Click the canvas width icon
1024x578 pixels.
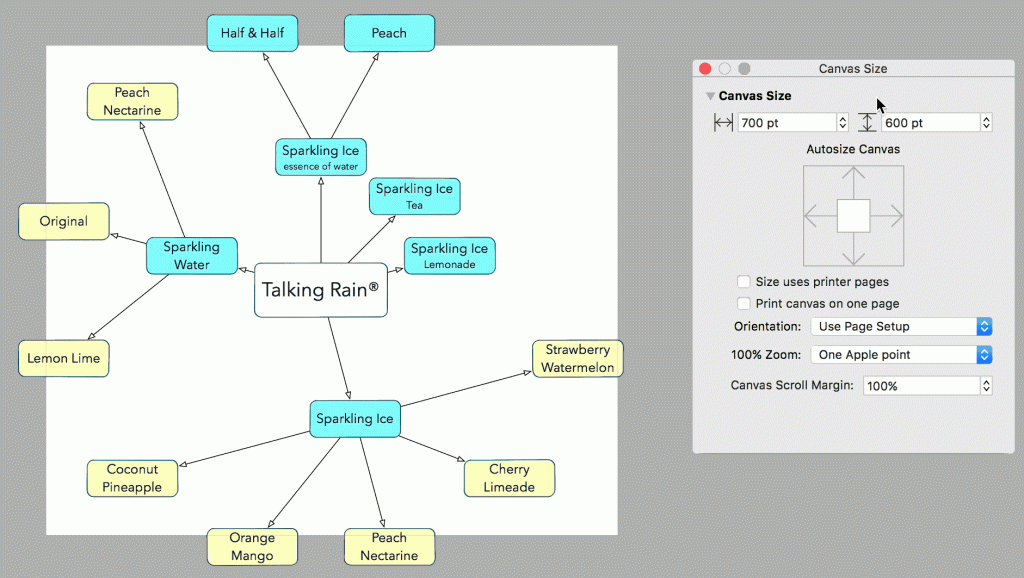point(723,123)
